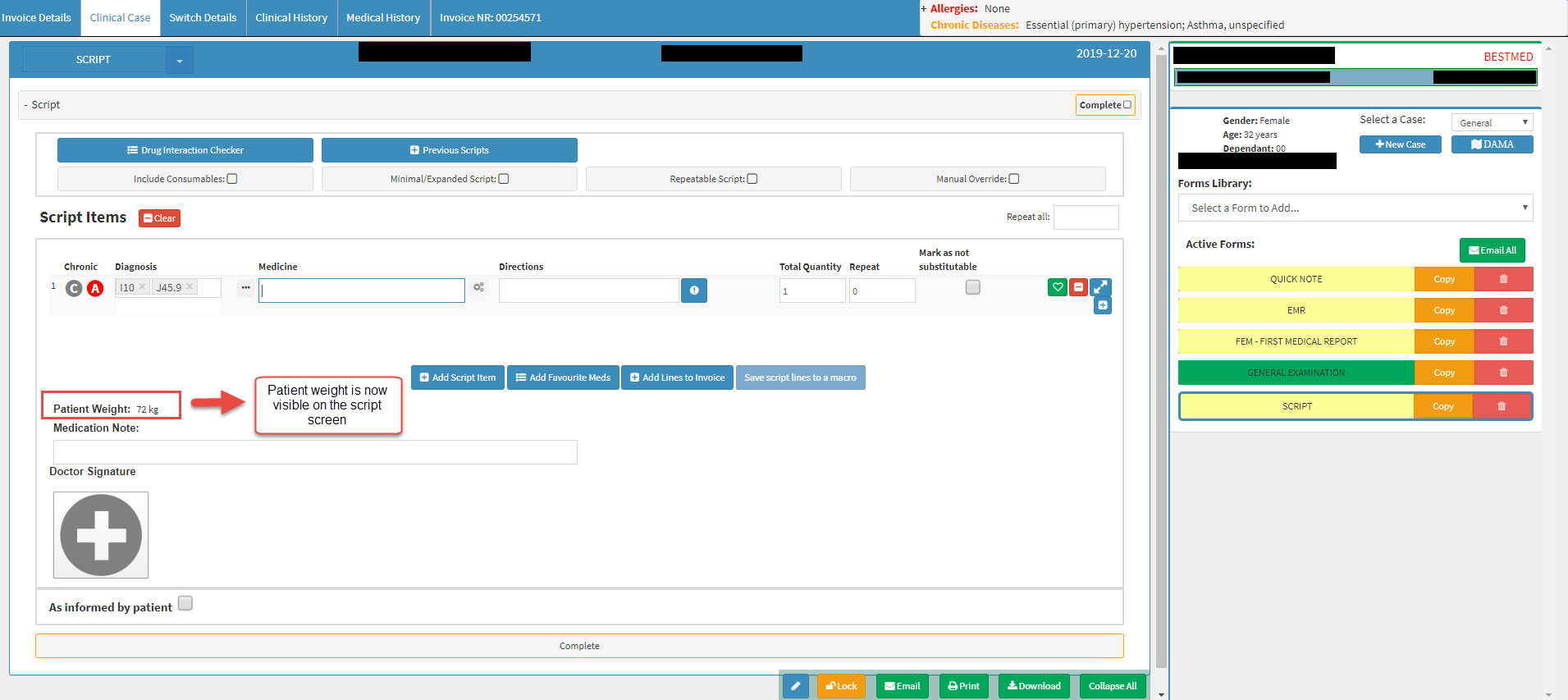Switch to the Medical History tab
The image size is (1568, 700).
[383, 18]
